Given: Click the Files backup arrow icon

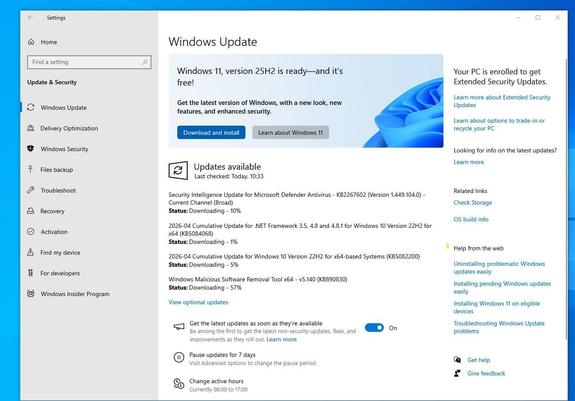Looking at the screenshot, I should 31,169.
